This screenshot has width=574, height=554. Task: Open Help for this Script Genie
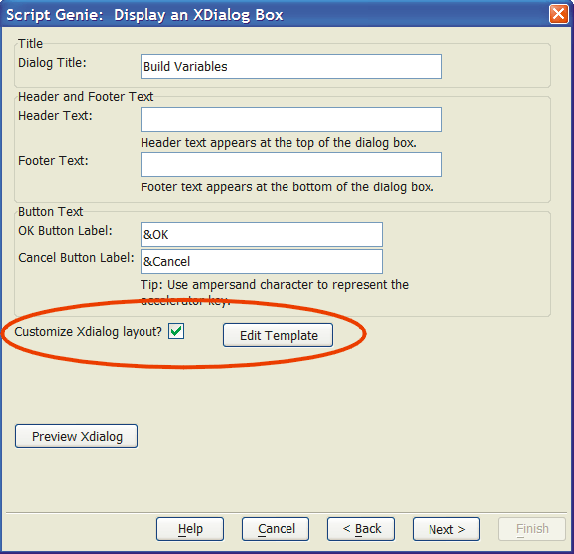(190, 529)
